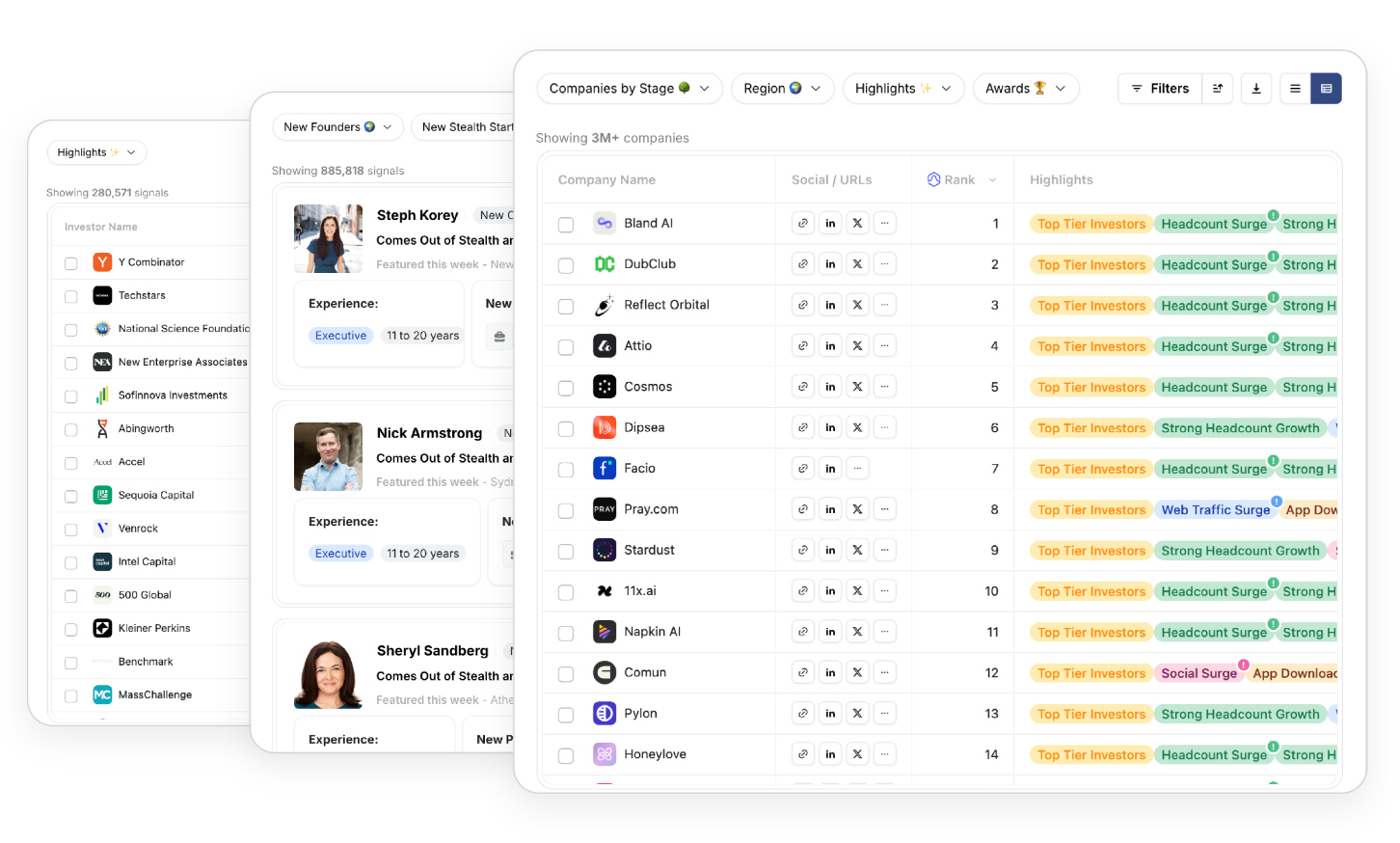
Task: Click the DubClub company logo
Action: [x=605, y=263]
